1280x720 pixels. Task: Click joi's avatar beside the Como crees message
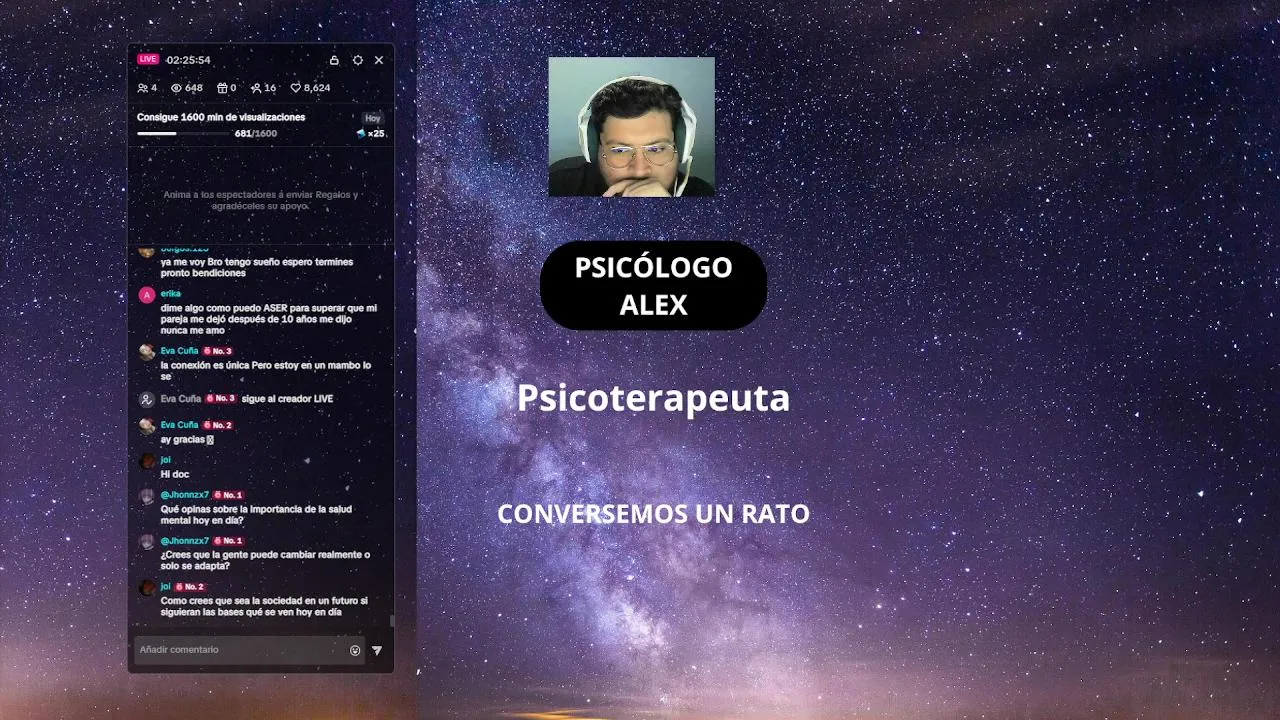[147, 588]
